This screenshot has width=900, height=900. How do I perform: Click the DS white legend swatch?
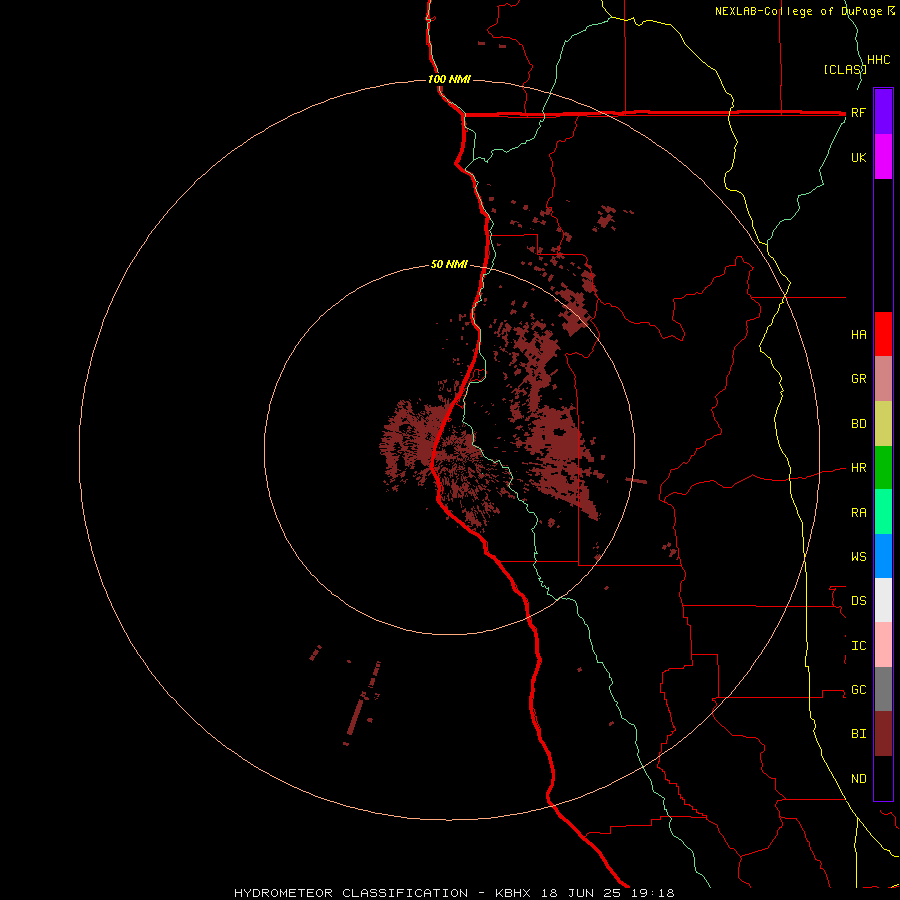883,600
